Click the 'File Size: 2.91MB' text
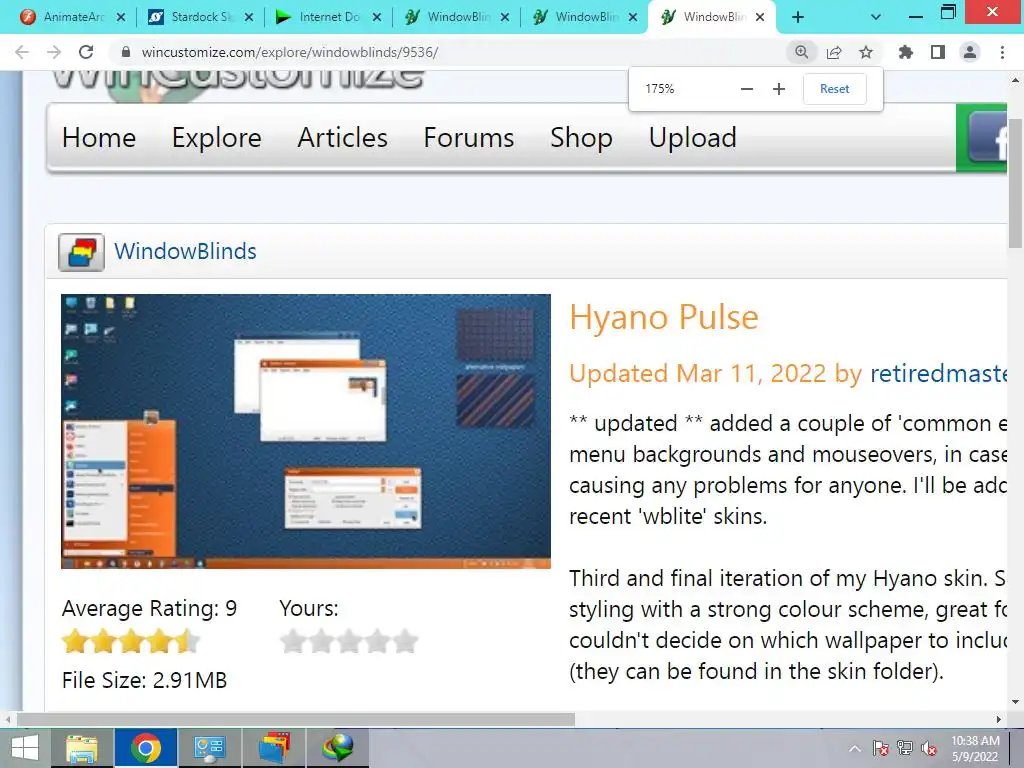The image size is (1024, 768). point(144,680)
